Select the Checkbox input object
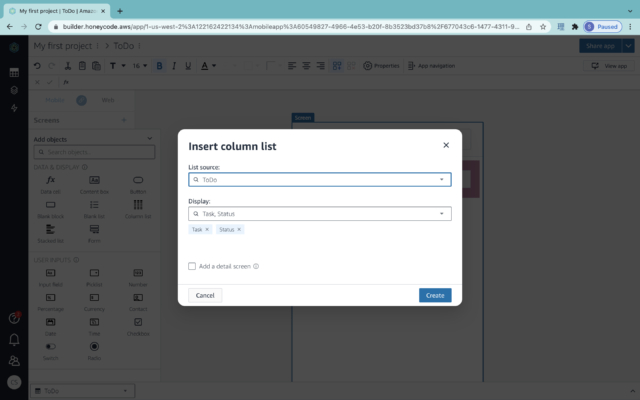 (138, 327)
